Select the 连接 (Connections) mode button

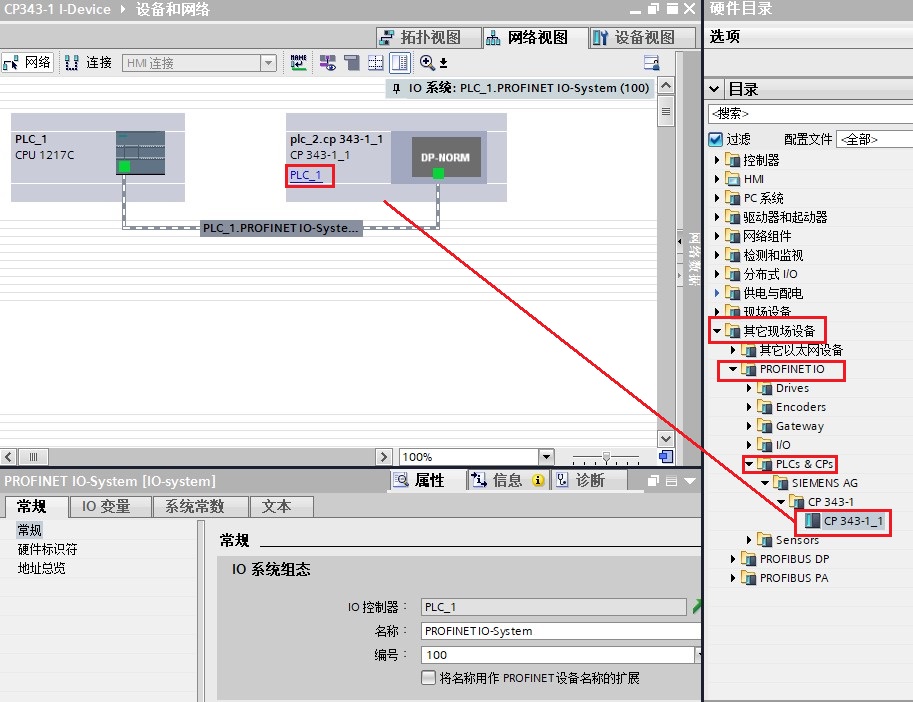point(89,62)
